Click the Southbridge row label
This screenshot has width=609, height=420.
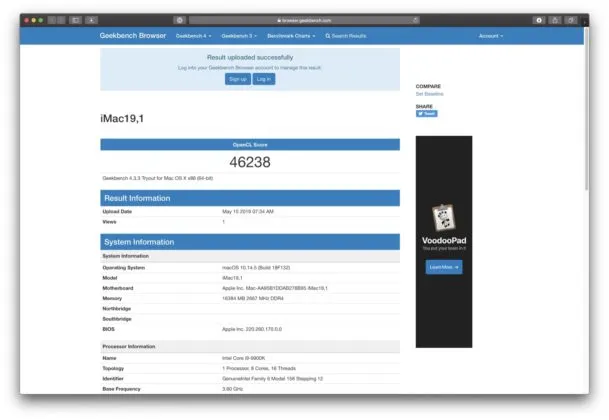pyautogui.click(x=117, y=319)
